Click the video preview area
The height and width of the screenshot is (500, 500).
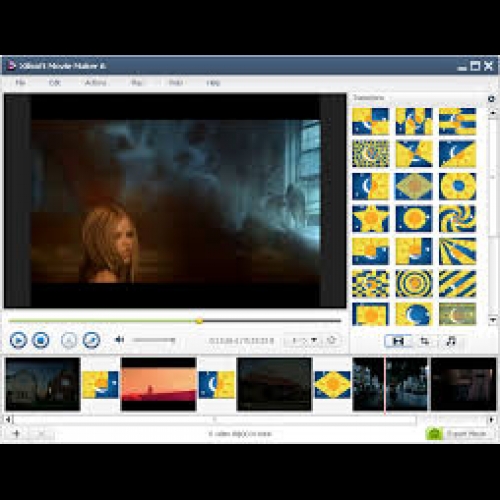(175, 201)
